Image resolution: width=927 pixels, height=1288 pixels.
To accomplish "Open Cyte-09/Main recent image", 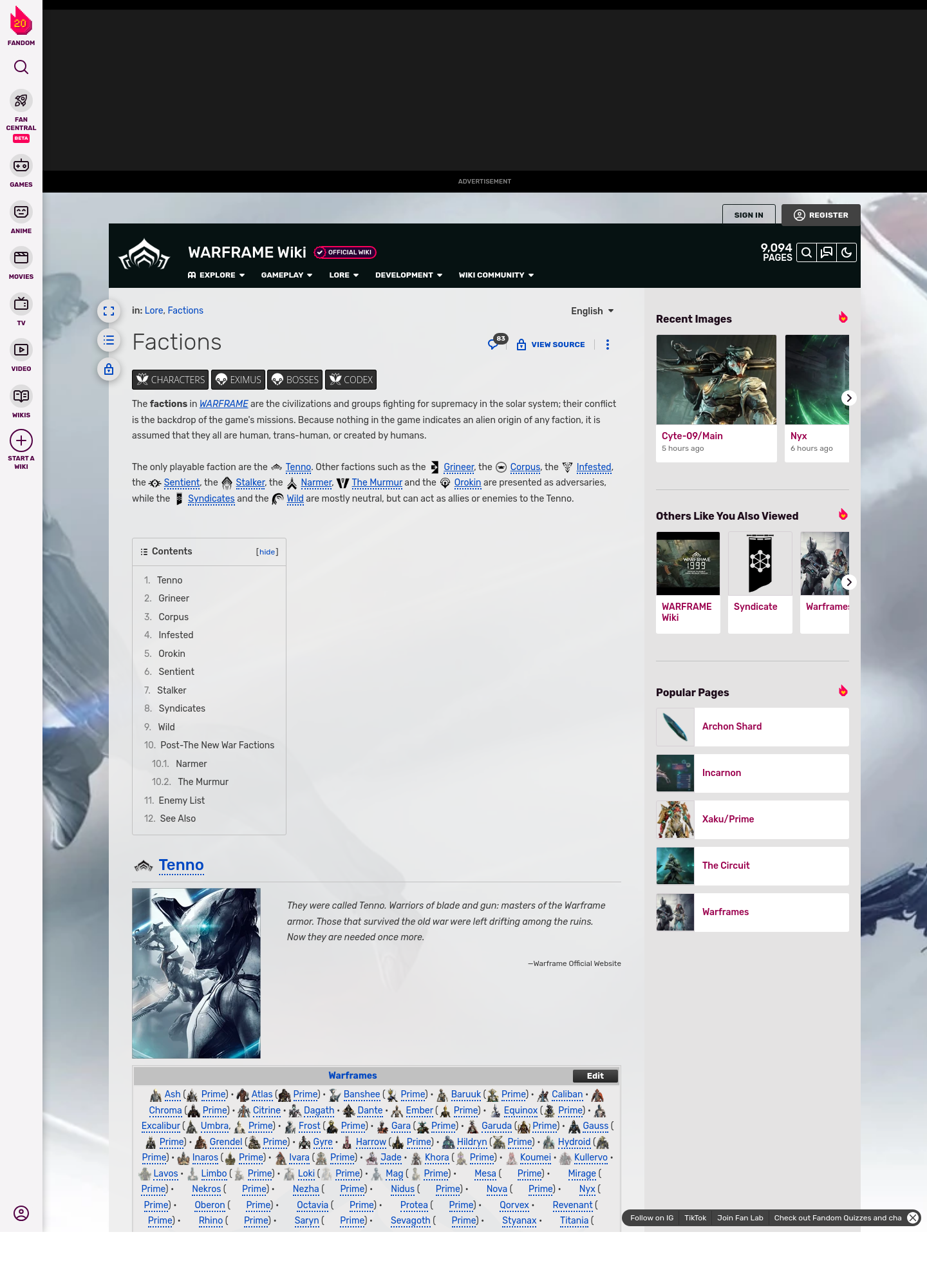I will [716, 398].
